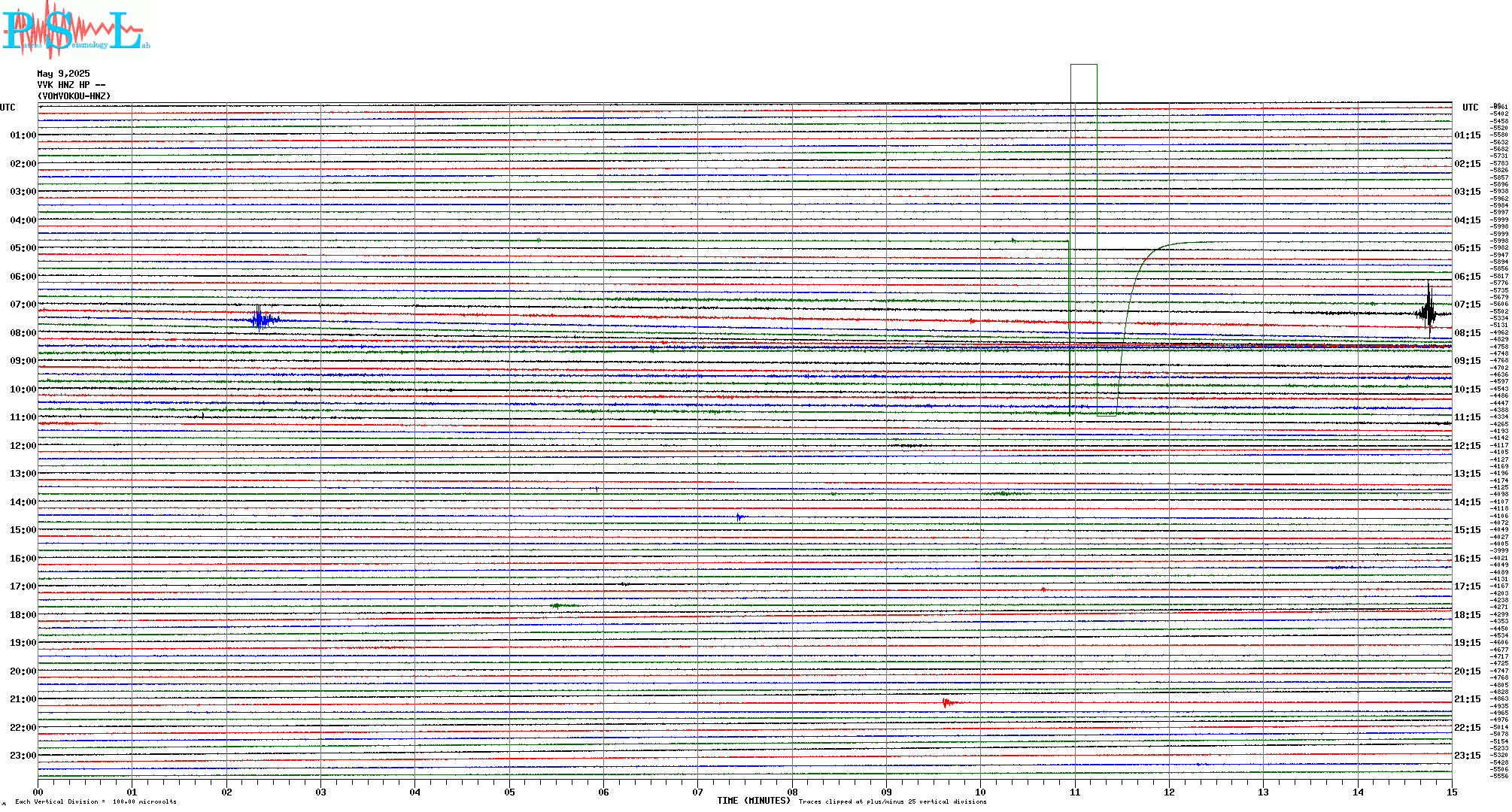Click the TIME (MINUTES) axis title

click(753, 801)
